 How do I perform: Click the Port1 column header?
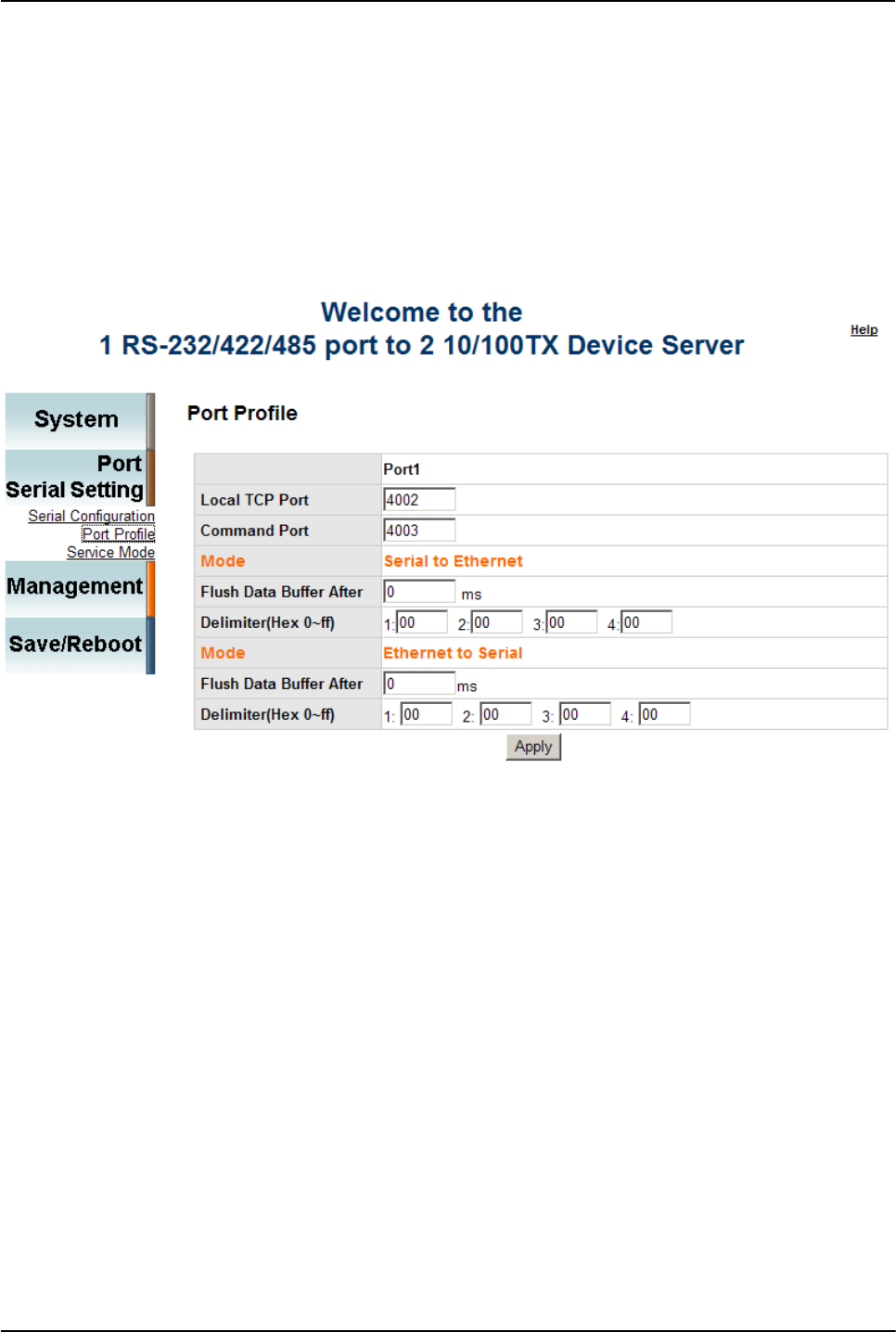(402, 469)
